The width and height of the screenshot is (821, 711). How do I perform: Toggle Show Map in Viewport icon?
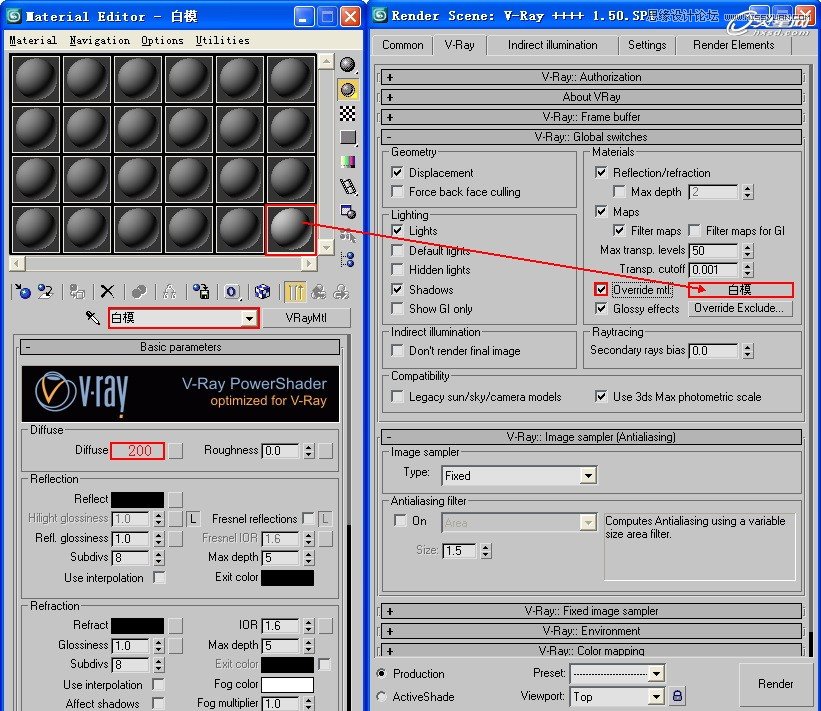point(263,292)
